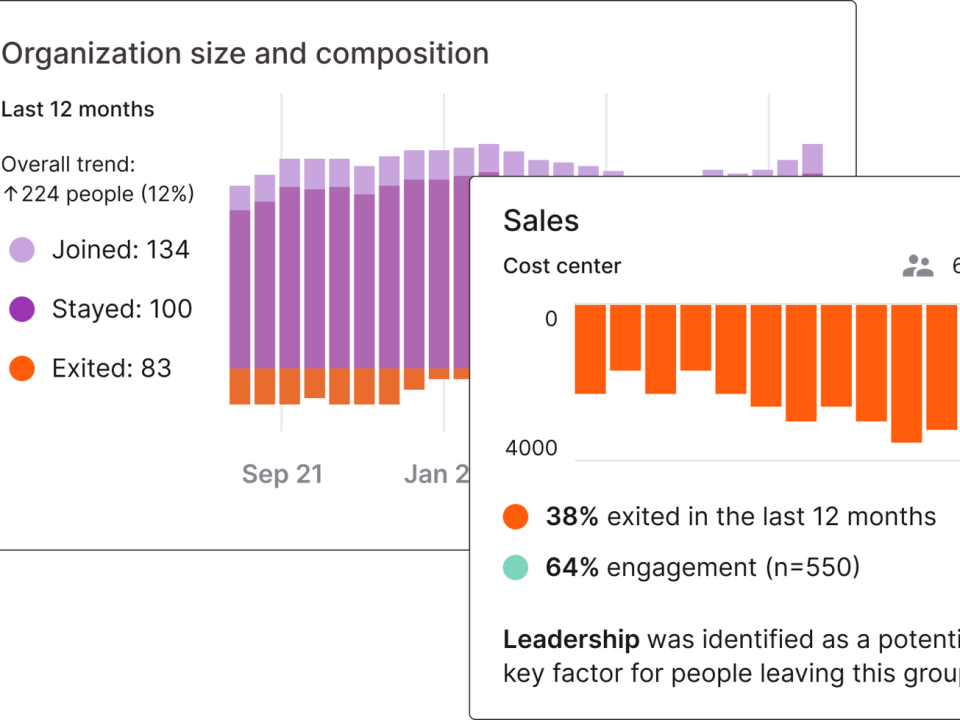Click the orange dot beside 38% exited
960x720 pixels.
pyautogui.click(x=516, y=517)
